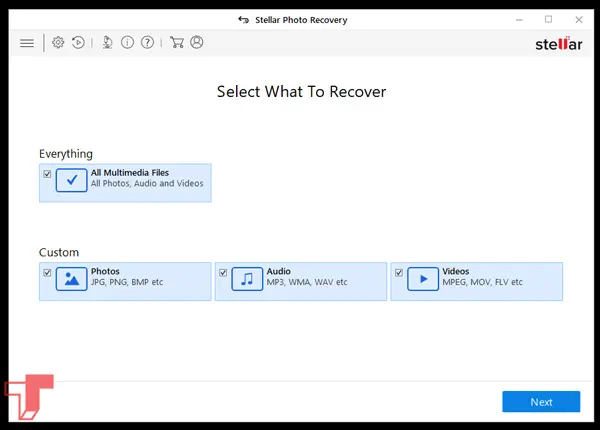The width and height of the screenshot is (600, 430).
Task: Click the All Multimedia Files checkmark icon
Action: click(x=72, y=181)
